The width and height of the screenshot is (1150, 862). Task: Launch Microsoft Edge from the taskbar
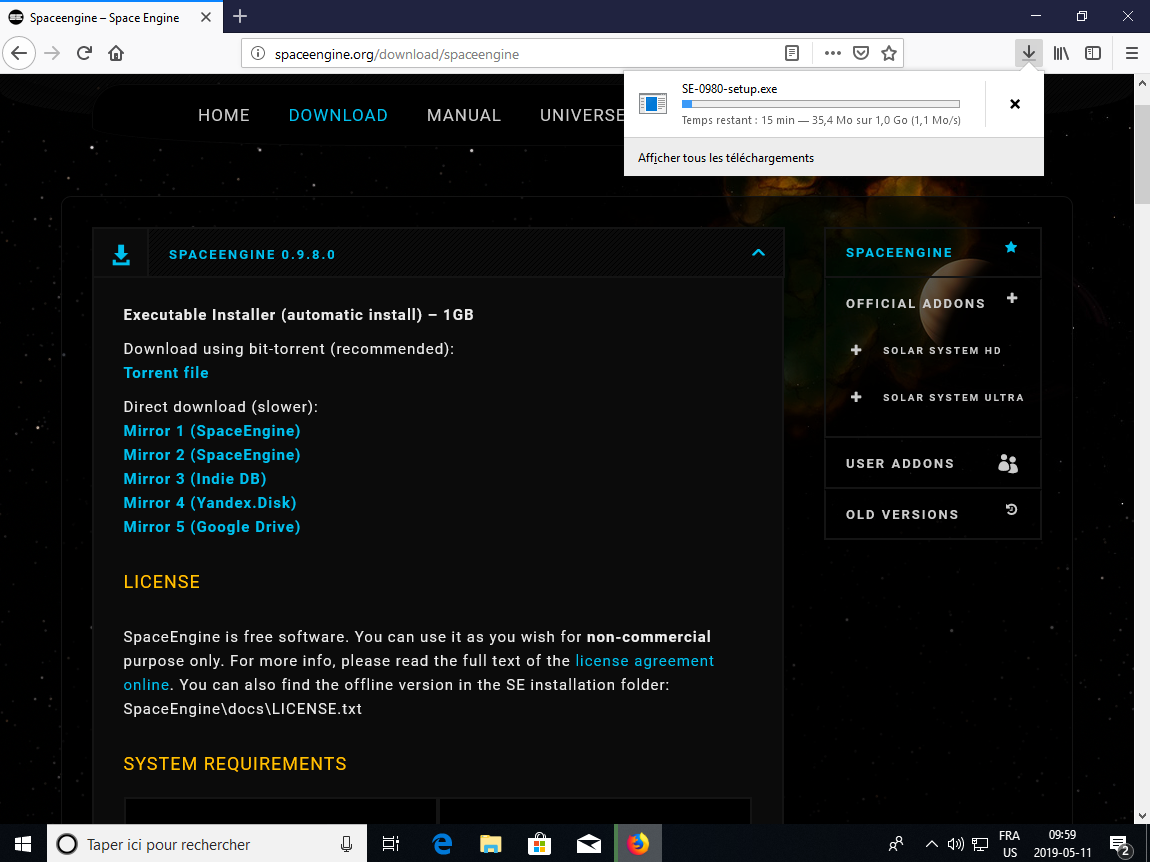(x=442, y=844)
